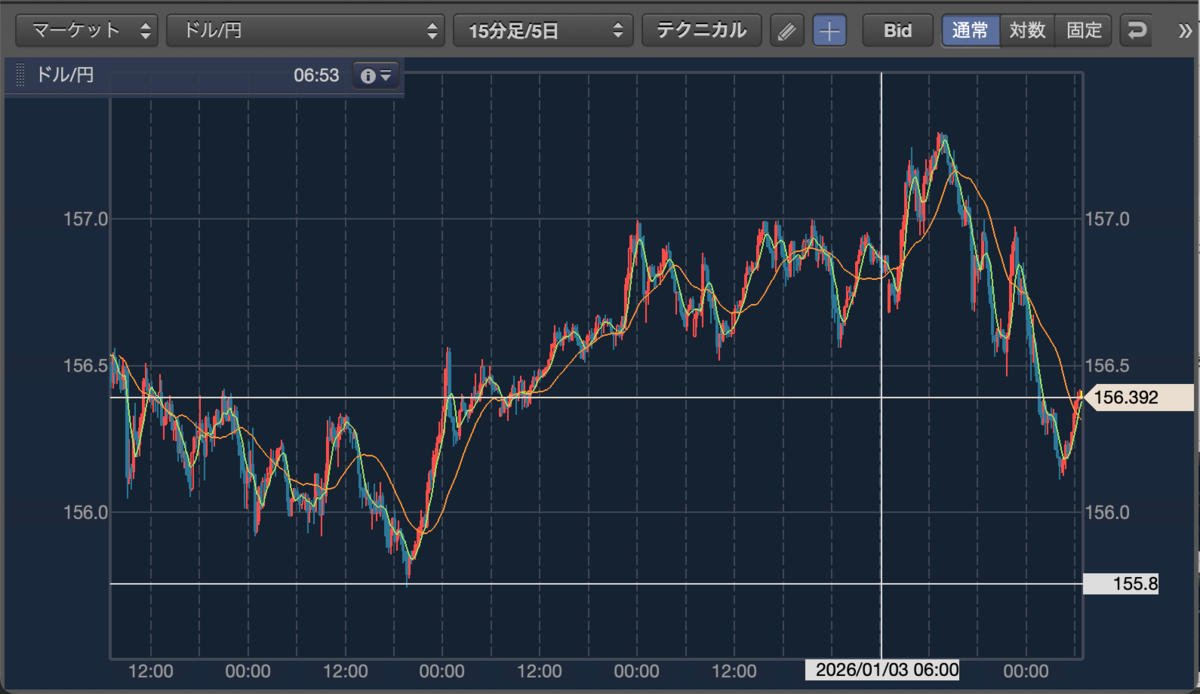
Task: Click the undo arrow icon
Action: pyautogui.click(x=1135, y=30)
